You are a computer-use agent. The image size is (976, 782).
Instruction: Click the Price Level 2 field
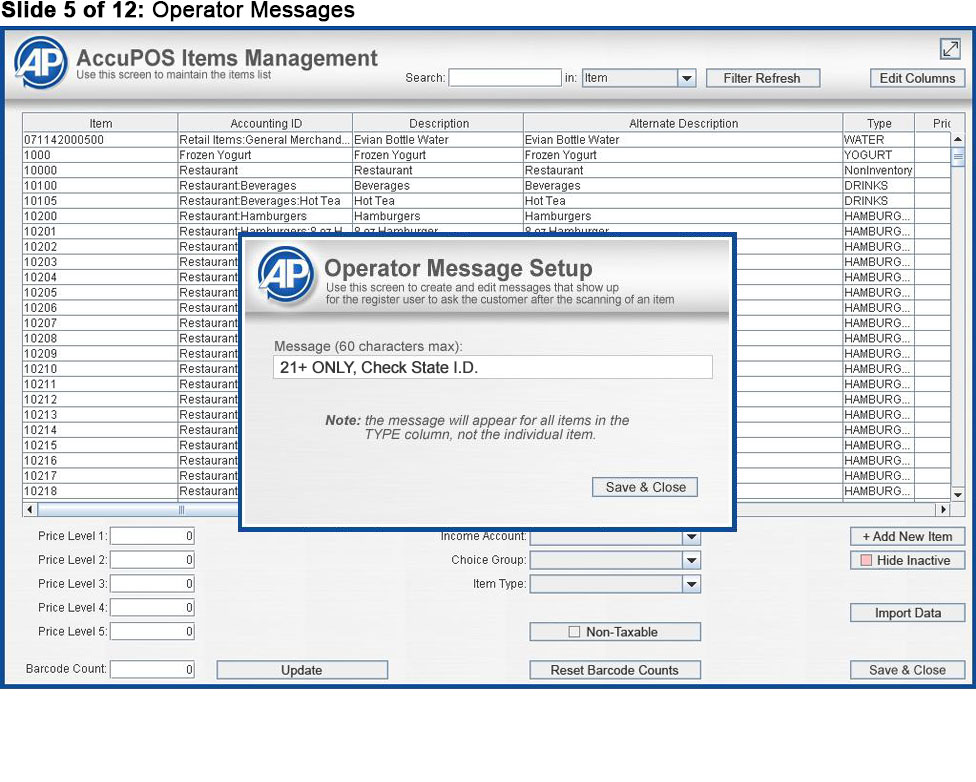(x=152, y=560)
